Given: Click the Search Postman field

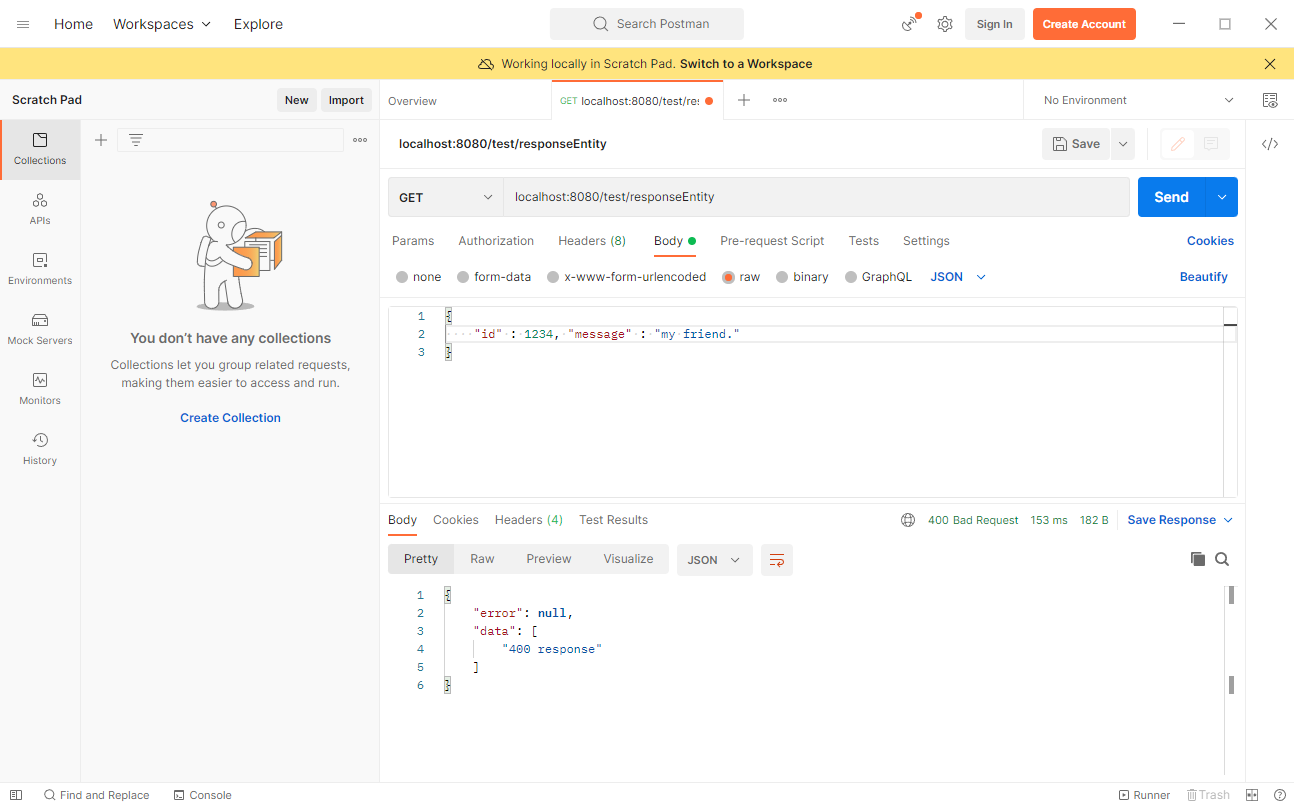Looking at the screenshot, I should click(647, 24).
